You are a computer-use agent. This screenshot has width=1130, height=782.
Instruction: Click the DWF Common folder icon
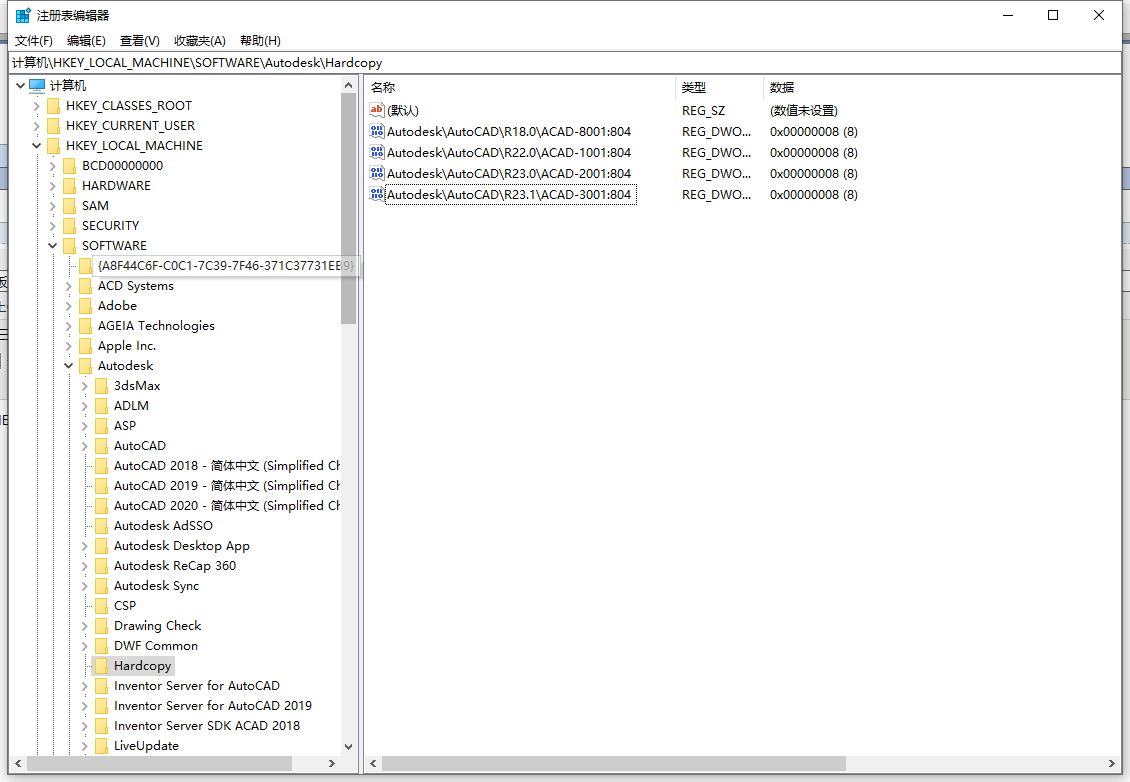[102, 646]
